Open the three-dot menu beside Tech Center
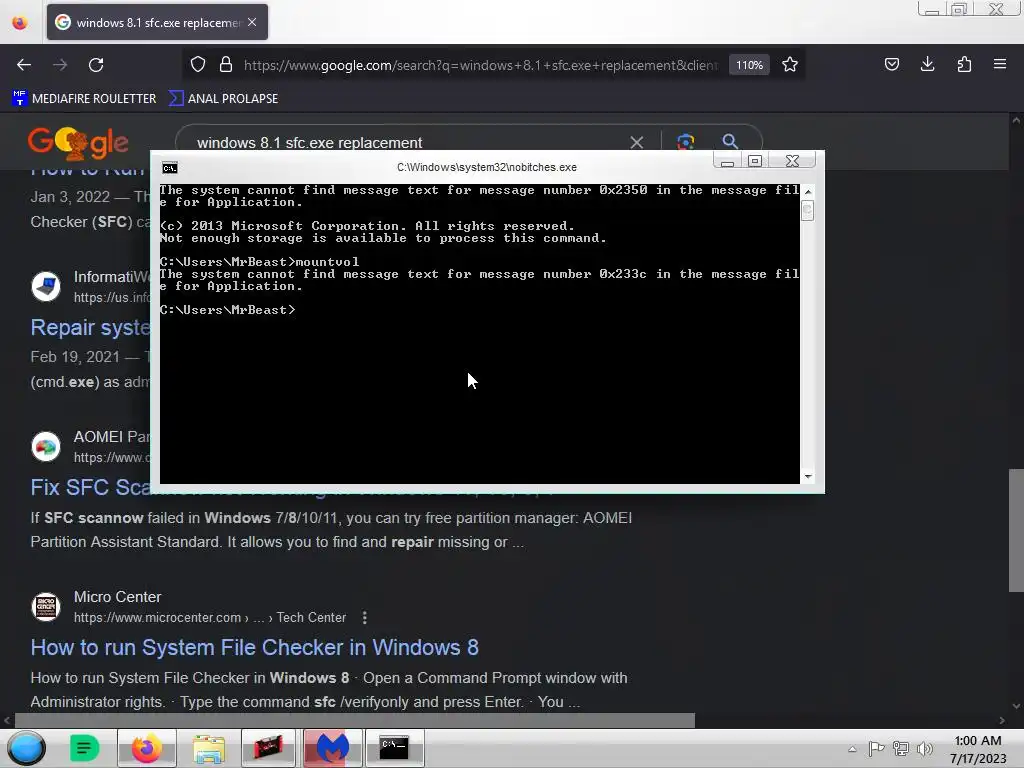This screenshot has height=768, width=1024. coord(364,617)
